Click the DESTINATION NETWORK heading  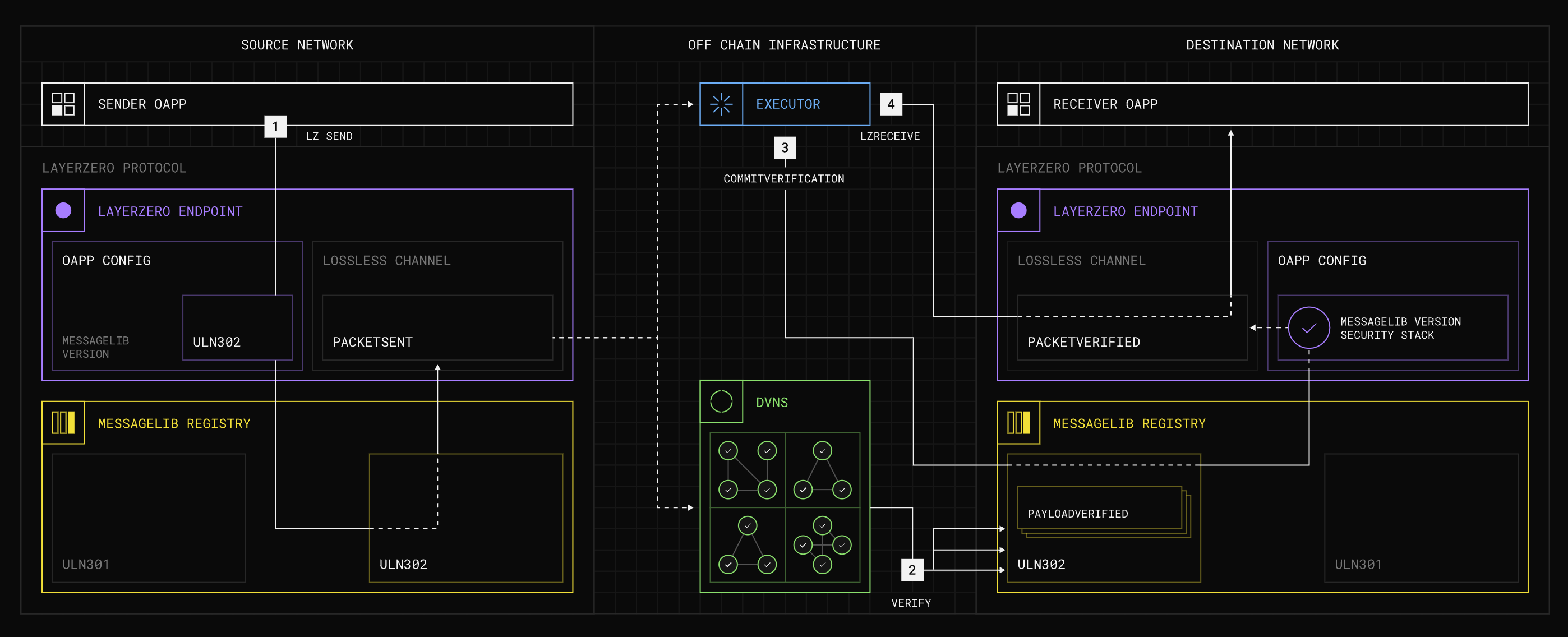tap(1262, 45)
